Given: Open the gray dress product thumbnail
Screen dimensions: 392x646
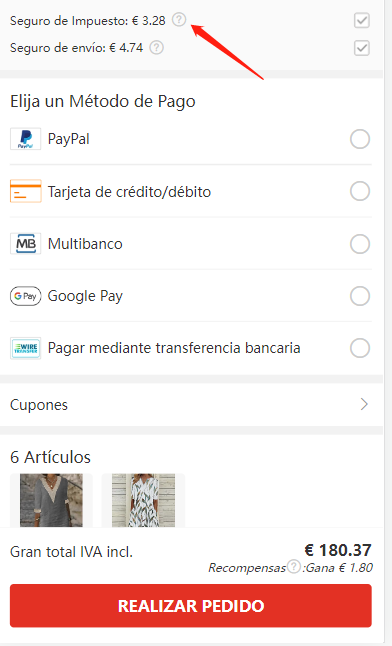Looking at the screenshot, I should click(52, 500).
